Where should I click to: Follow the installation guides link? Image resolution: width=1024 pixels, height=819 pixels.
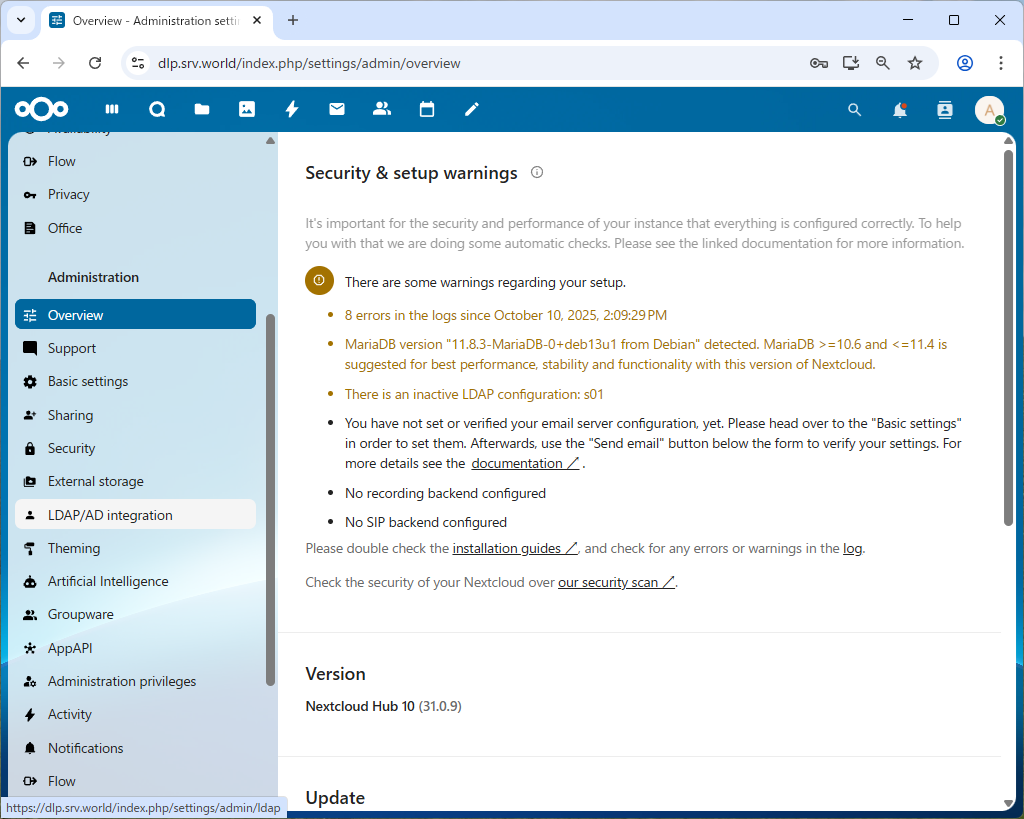(x=514, y=548)
